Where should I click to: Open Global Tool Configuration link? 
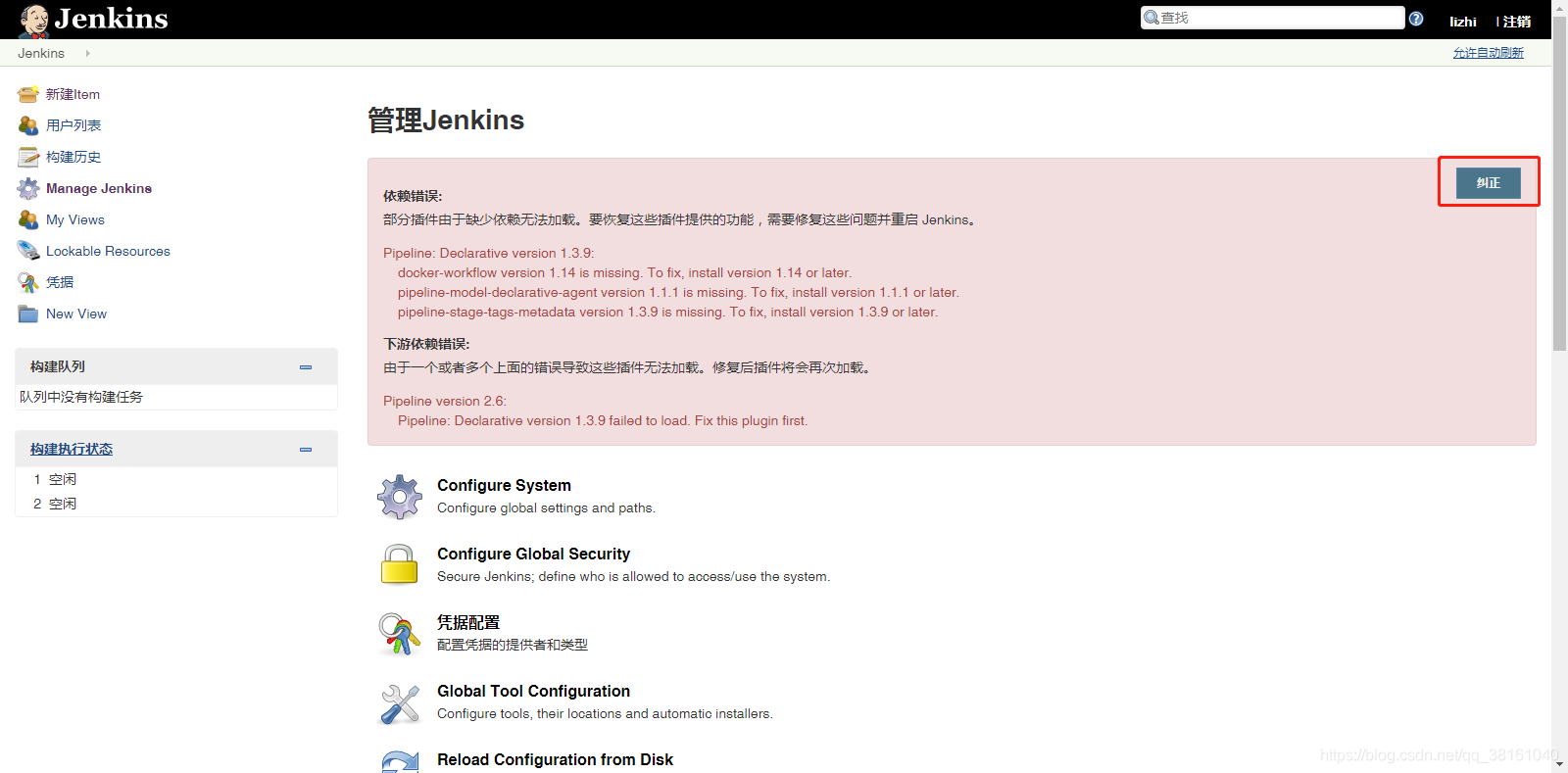(x=533, y=691)
